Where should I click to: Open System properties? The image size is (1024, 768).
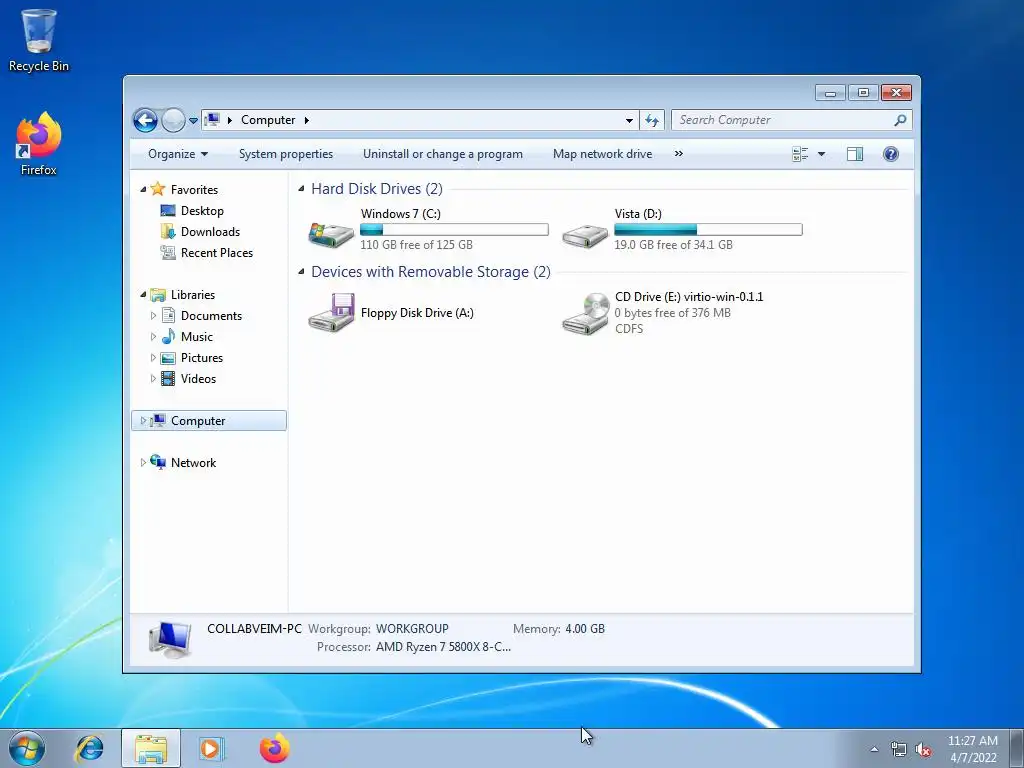pyautogui.click(x=285, y=154)
